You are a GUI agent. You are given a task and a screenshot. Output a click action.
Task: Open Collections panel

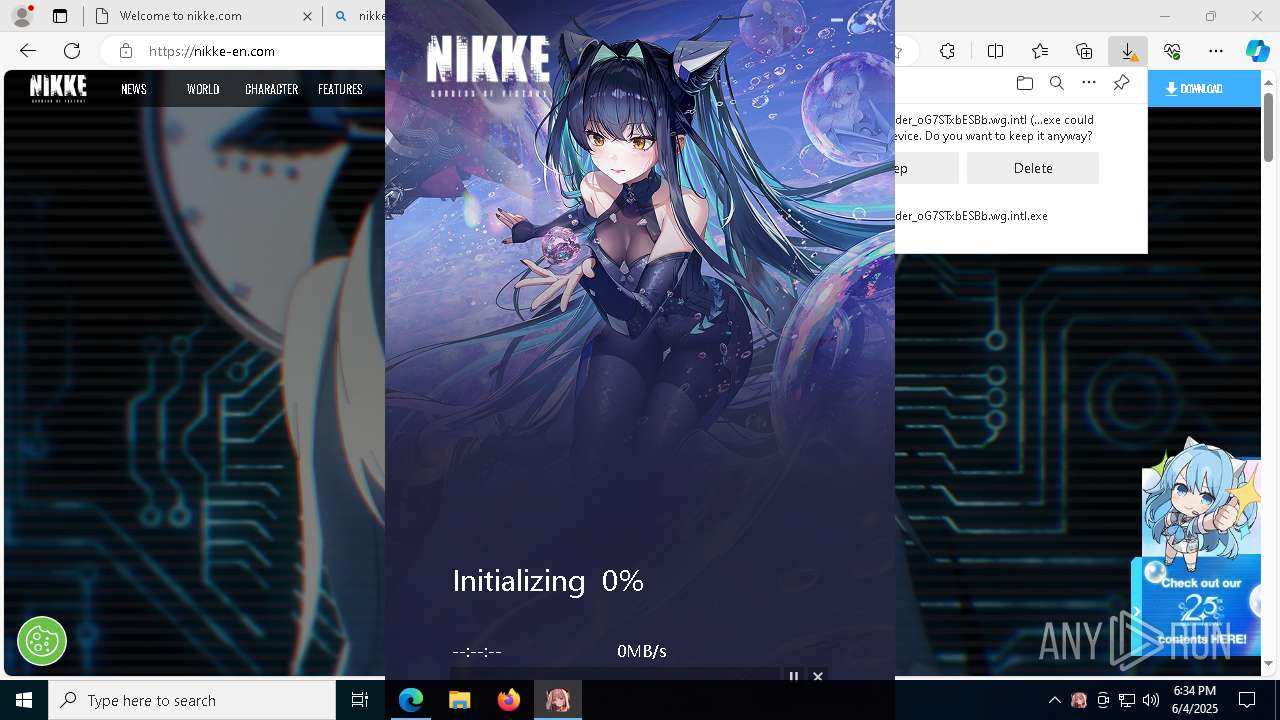click(1084, 51)
